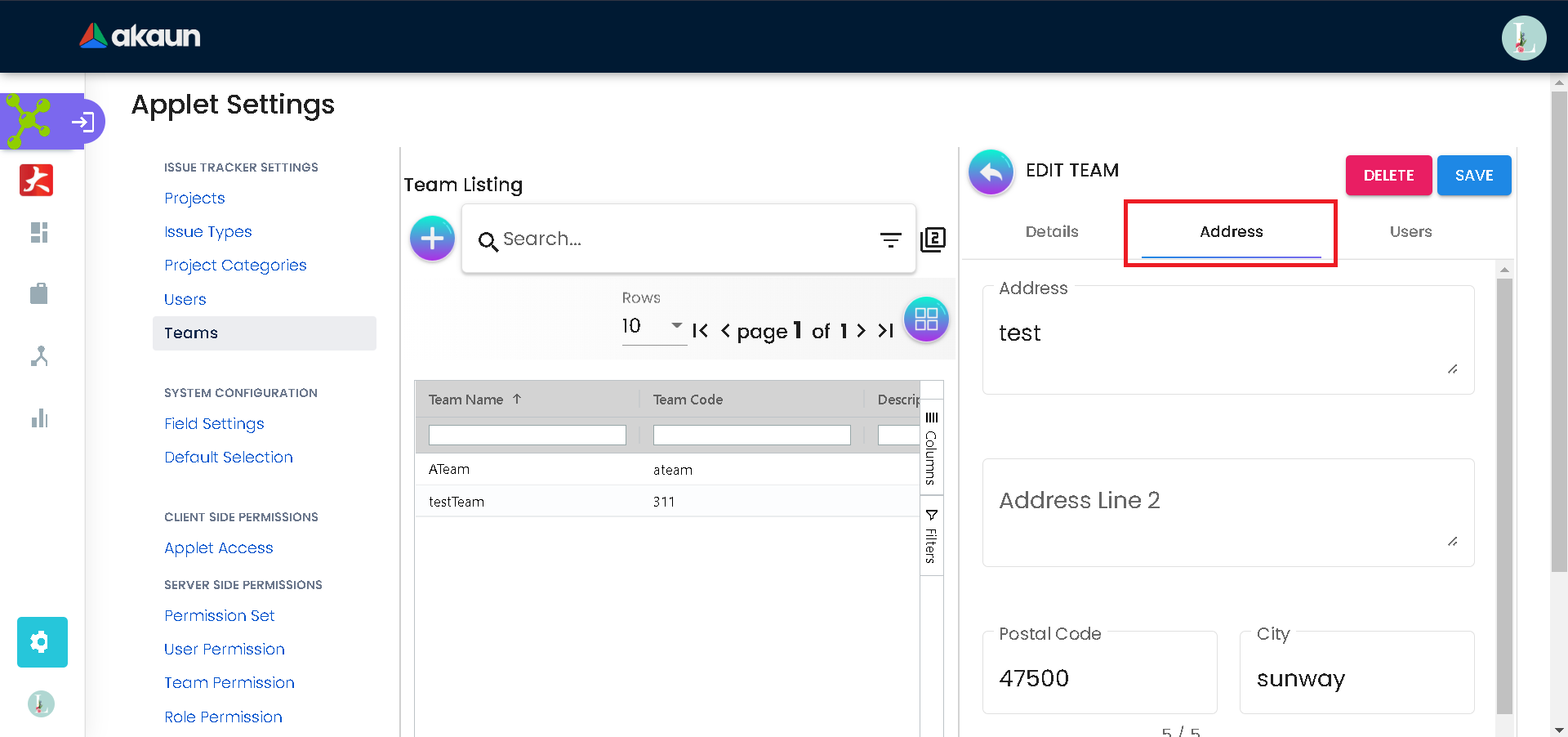This screenshot has height=737, width=1568.
Task: Open Field Settings
Action: click(x=214, y=424)
